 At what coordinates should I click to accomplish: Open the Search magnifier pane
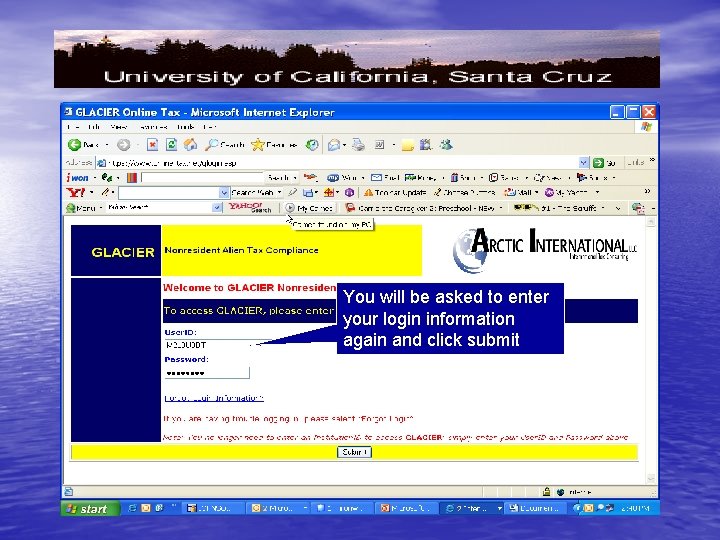225,145
